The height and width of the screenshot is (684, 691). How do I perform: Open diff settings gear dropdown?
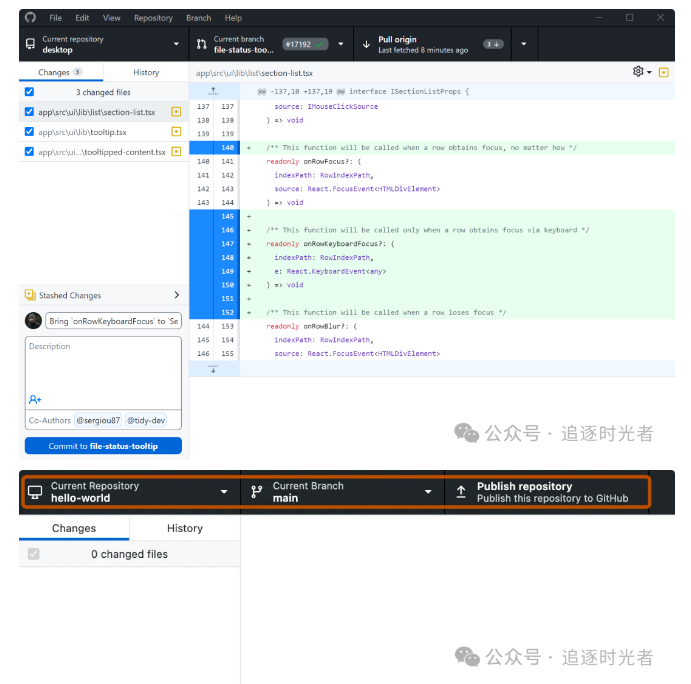[642, 71]
